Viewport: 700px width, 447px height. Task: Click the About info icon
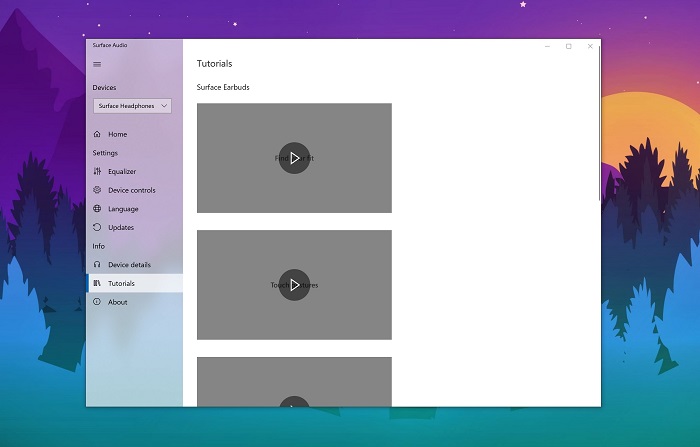click(x=97, y=302)
